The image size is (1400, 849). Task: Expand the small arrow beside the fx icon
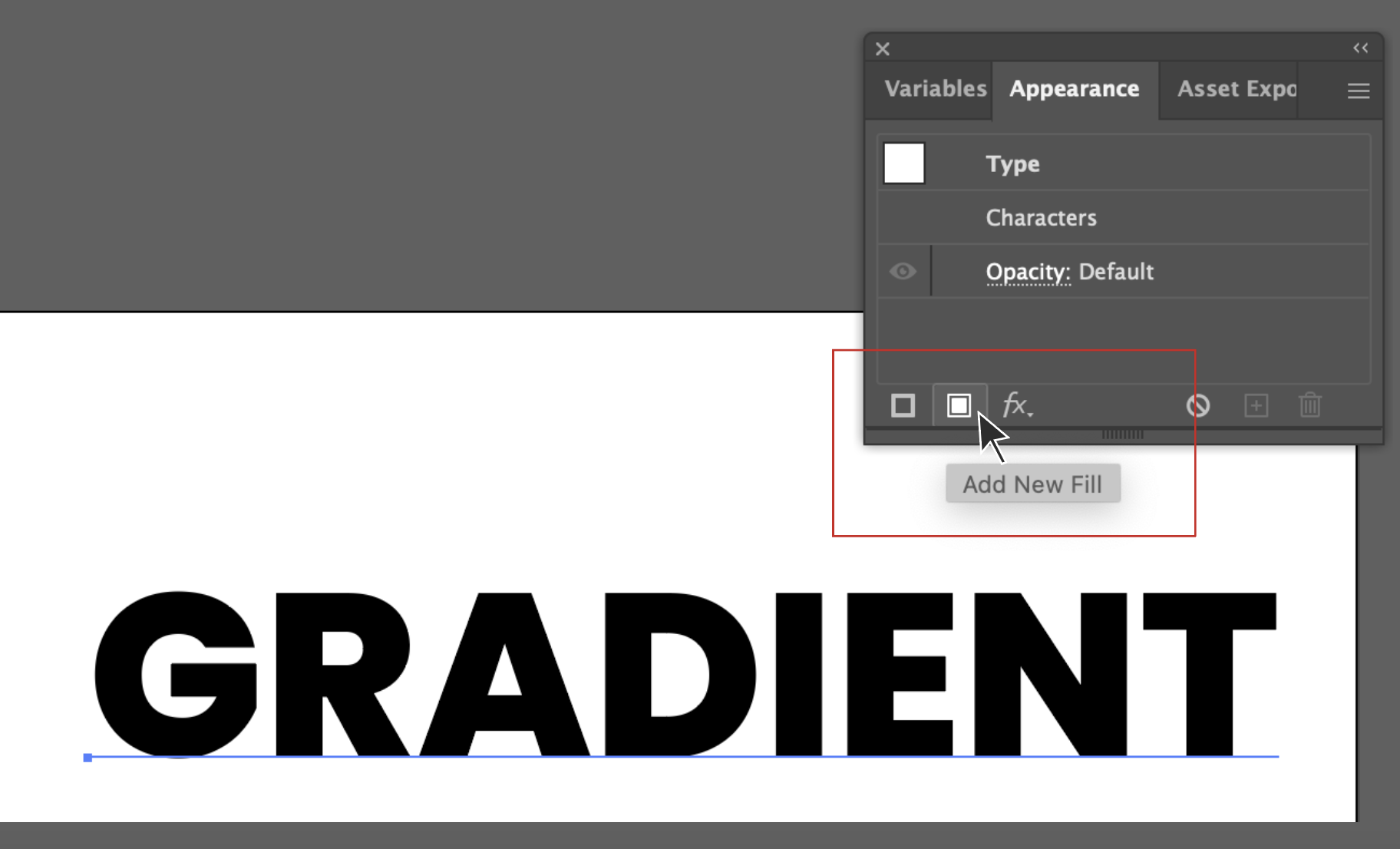click(1031, 413)
